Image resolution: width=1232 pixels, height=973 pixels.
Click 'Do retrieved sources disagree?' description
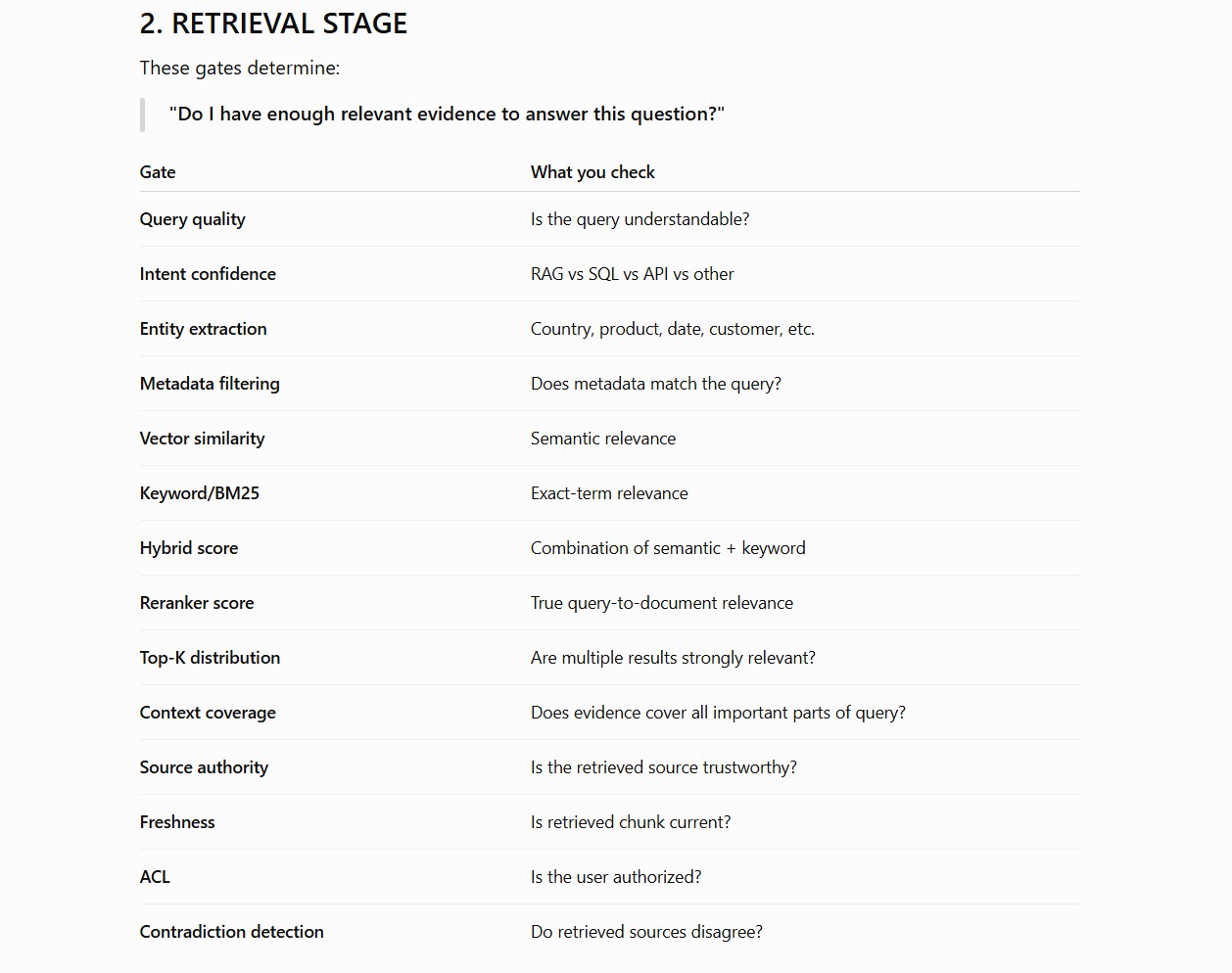point(646,932)
